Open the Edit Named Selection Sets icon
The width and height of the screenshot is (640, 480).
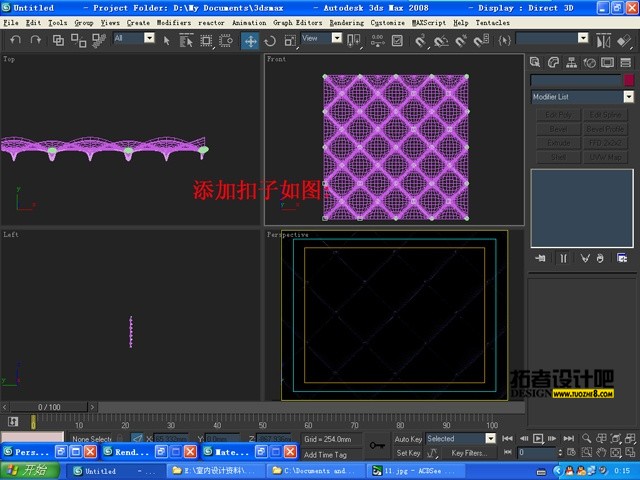505,40
